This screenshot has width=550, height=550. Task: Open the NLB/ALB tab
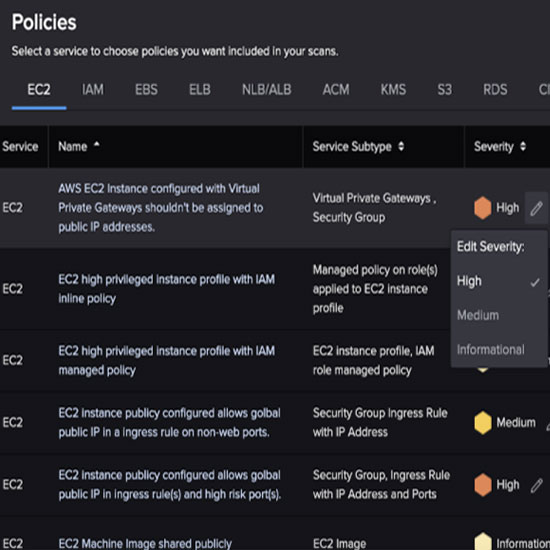[x=267, y=90]
